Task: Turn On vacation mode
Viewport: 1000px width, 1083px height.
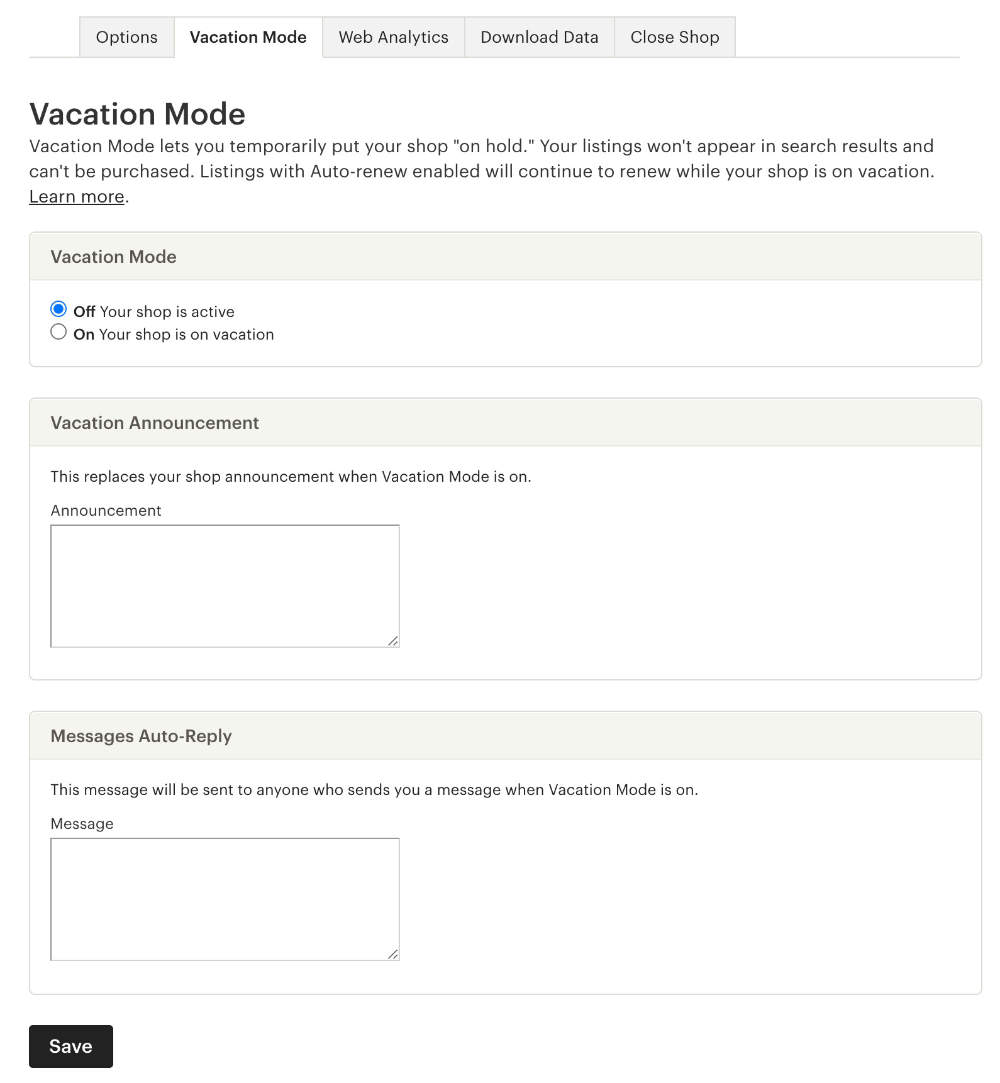Action: 58,331
